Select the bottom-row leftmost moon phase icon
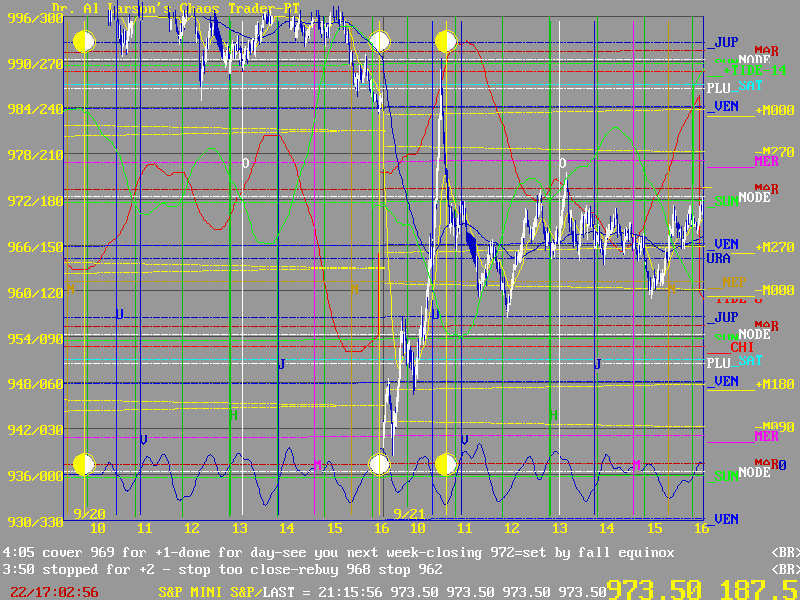The height and width of the screenshot is (600, 800). tap(84, 464)
